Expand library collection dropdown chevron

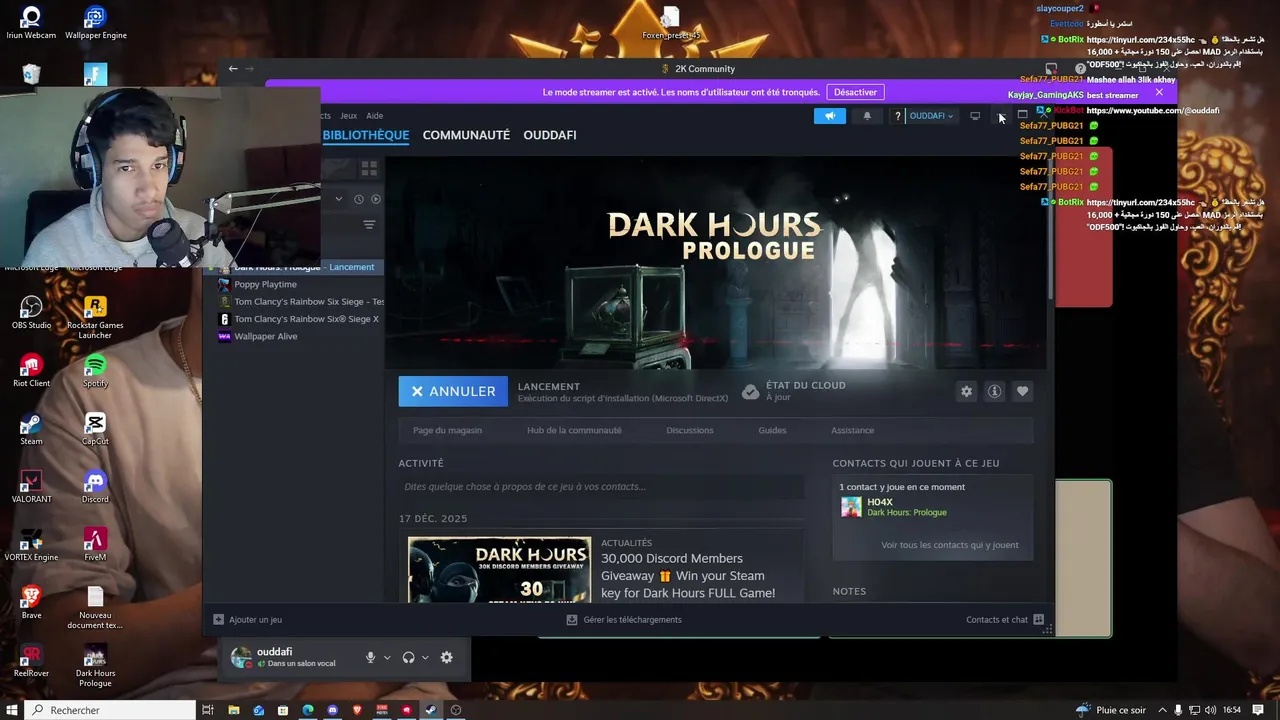coord(339,199)
